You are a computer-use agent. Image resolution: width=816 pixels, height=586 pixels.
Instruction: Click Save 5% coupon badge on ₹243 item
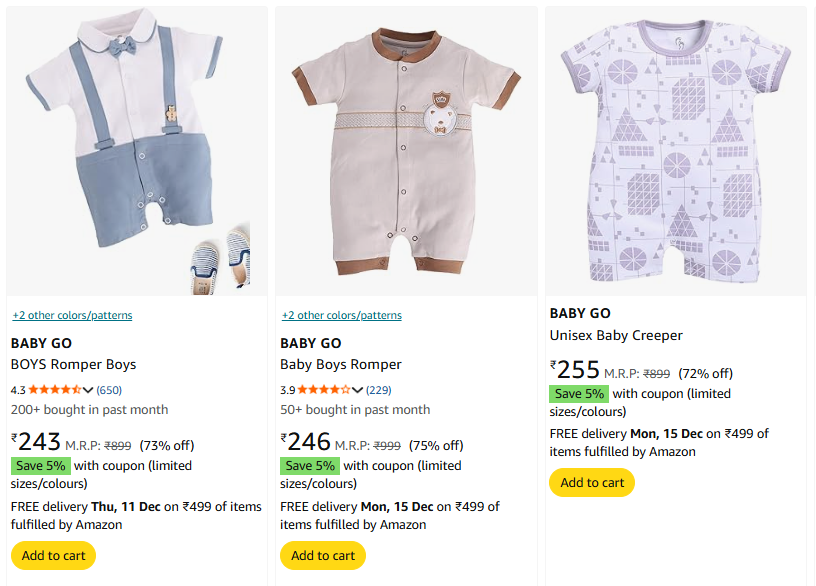coord(41,466)
